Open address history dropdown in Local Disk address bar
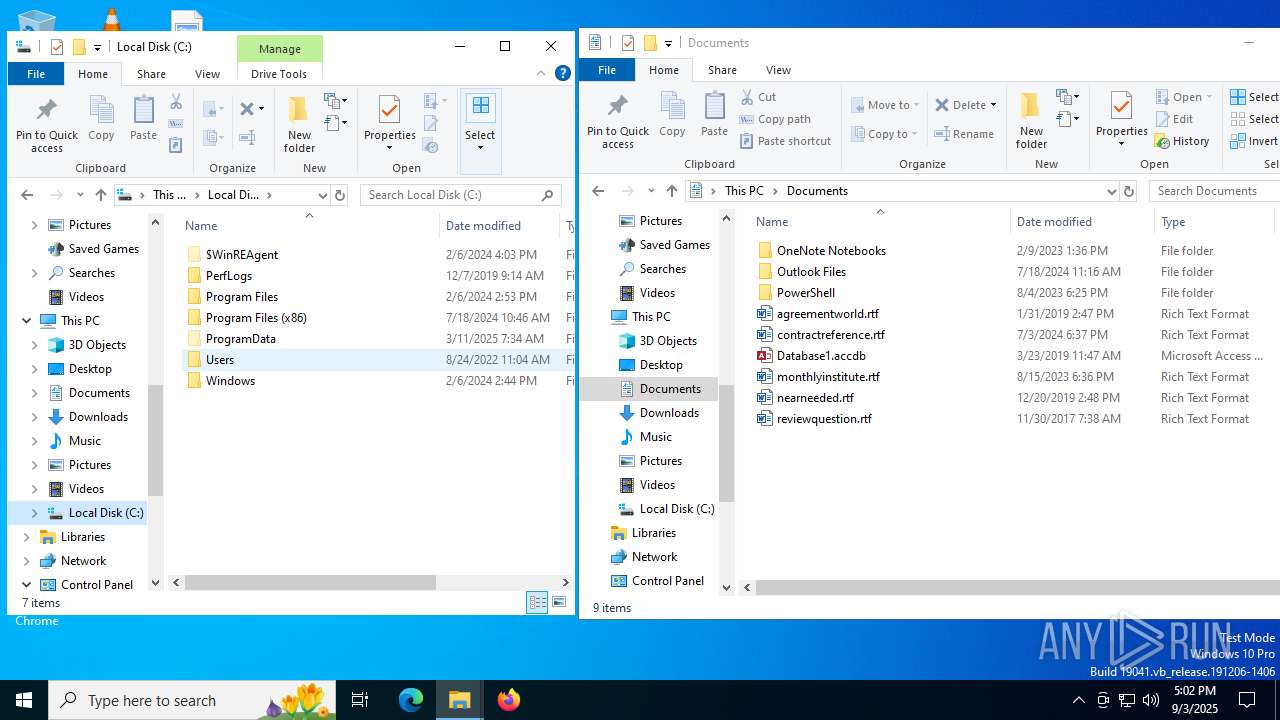This screenshot has height=720, width=1280. coord(322,195)
